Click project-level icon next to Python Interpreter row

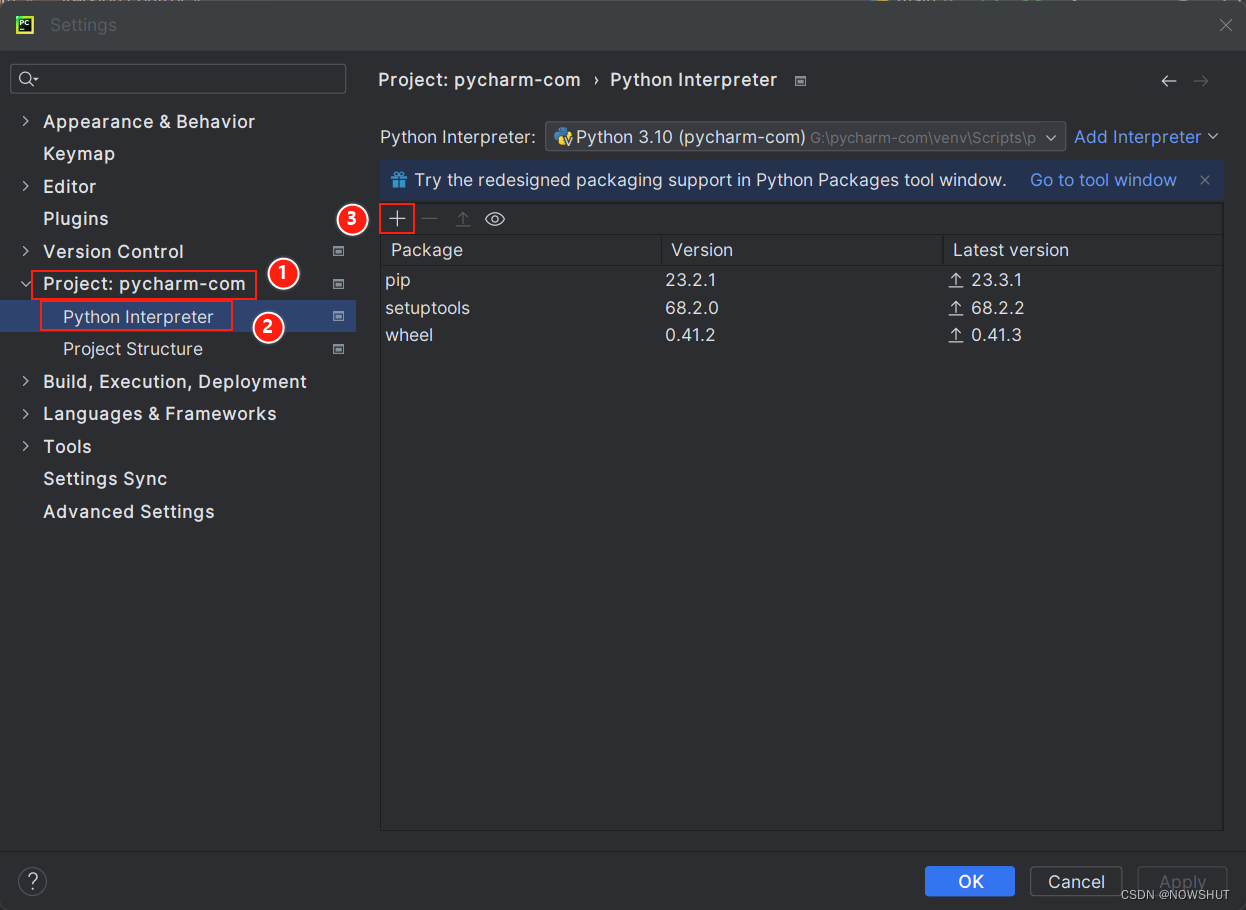(x=338, y=317)
